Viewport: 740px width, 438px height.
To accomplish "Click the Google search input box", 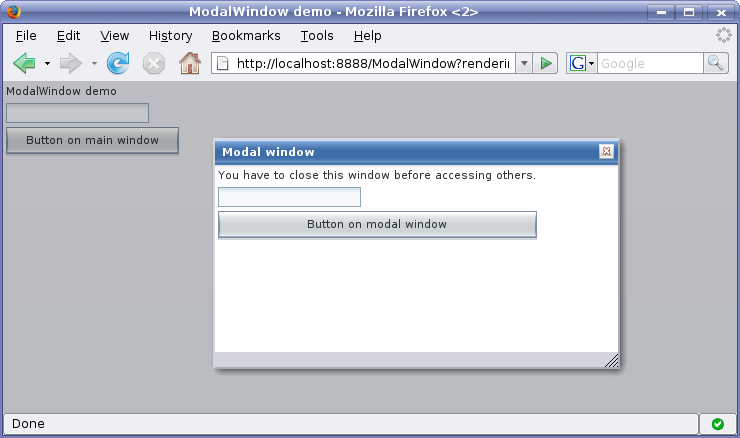I will pyautogui.click(x=650, y=64).
